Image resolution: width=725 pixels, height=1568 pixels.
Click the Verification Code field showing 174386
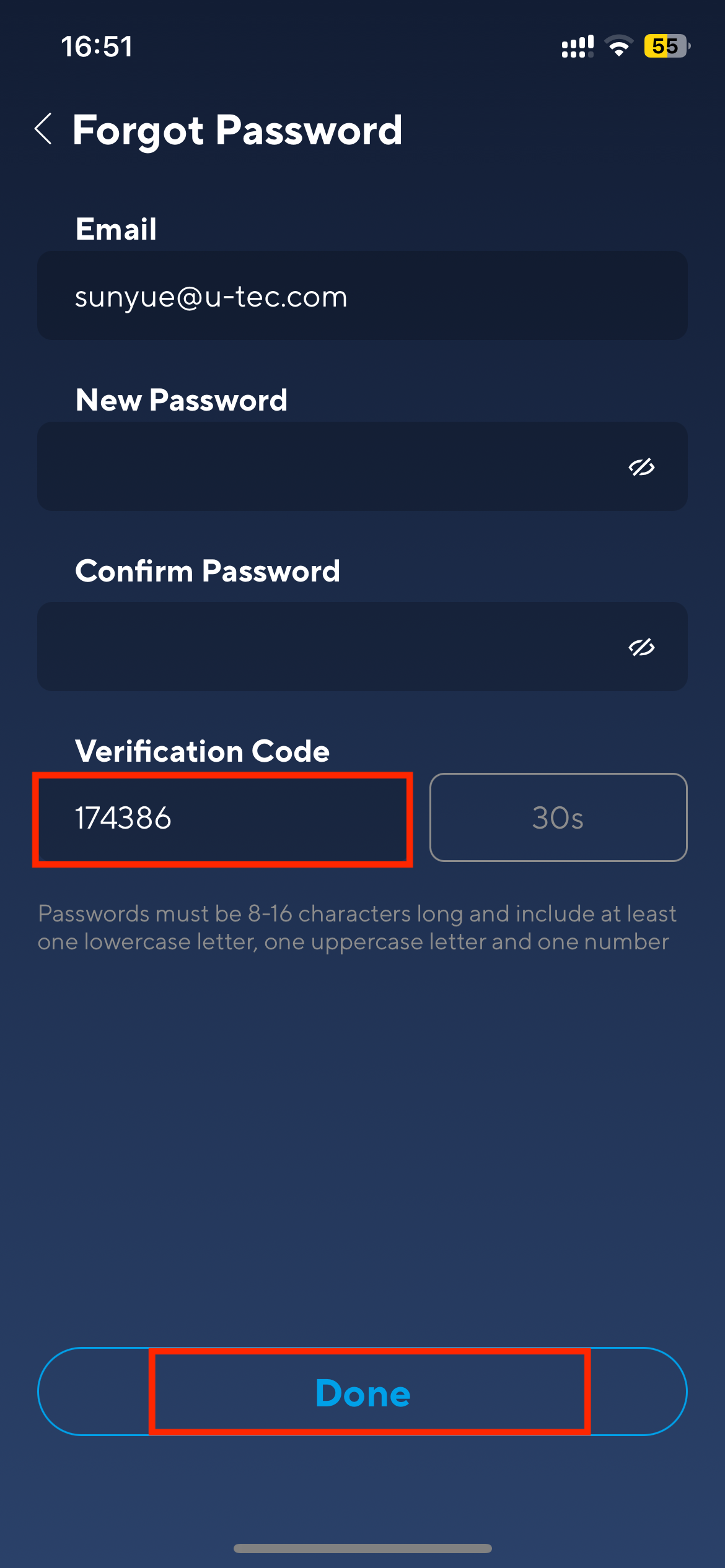pos(222,818)
